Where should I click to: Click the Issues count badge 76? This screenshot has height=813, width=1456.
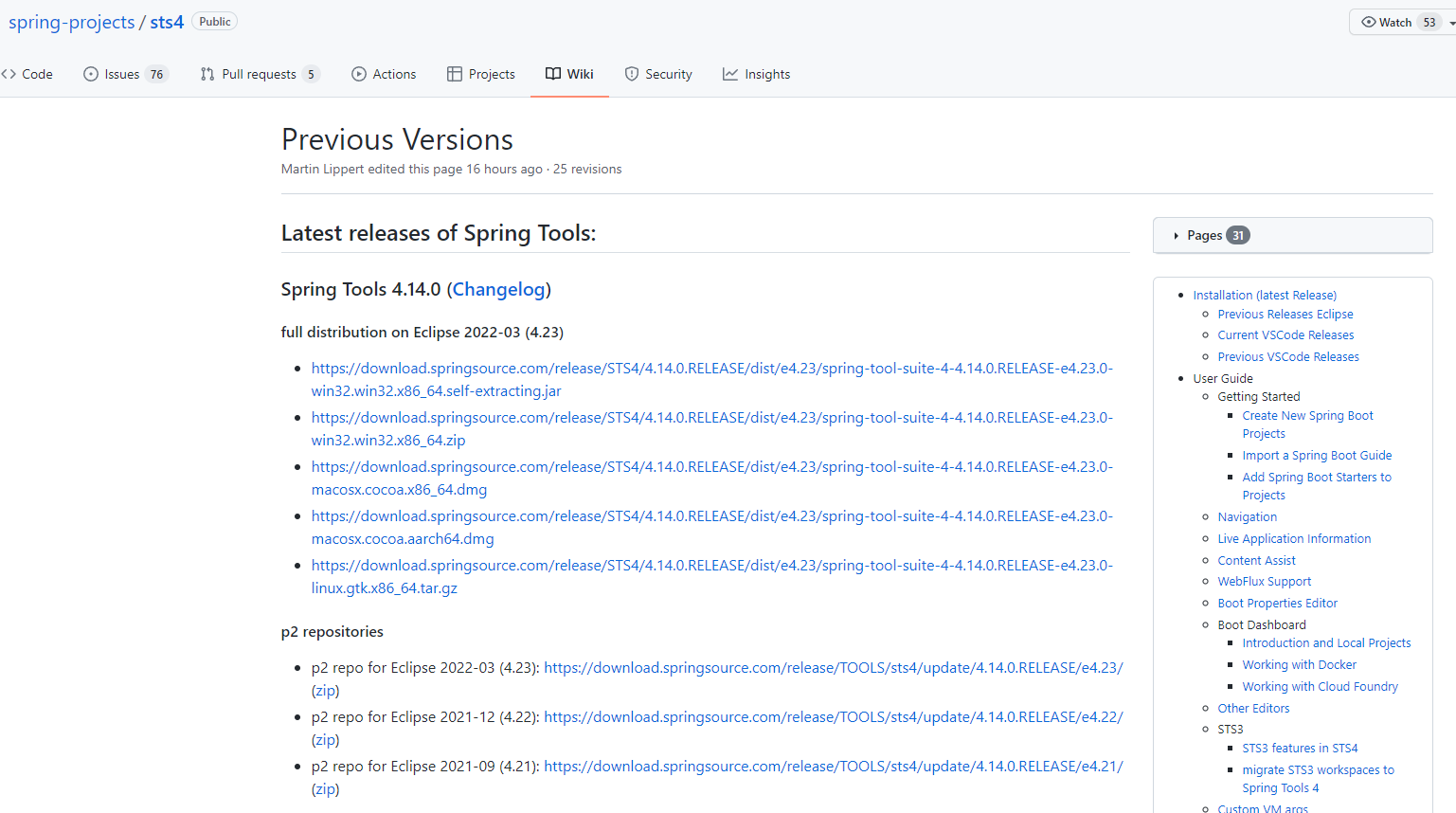click(x=156, y=74)
